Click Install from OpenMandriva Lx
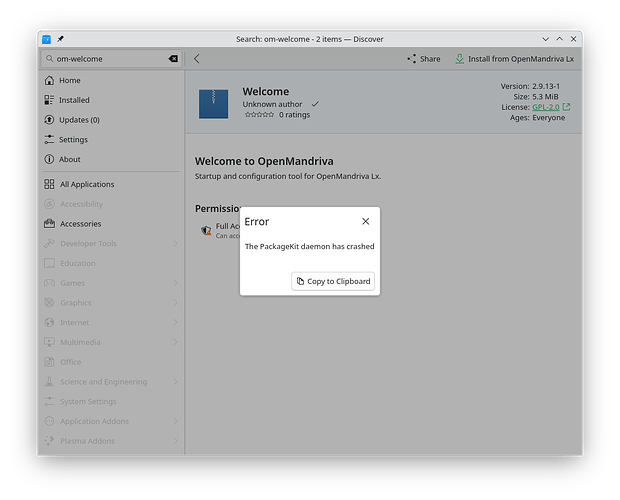 tap(514, 58)
